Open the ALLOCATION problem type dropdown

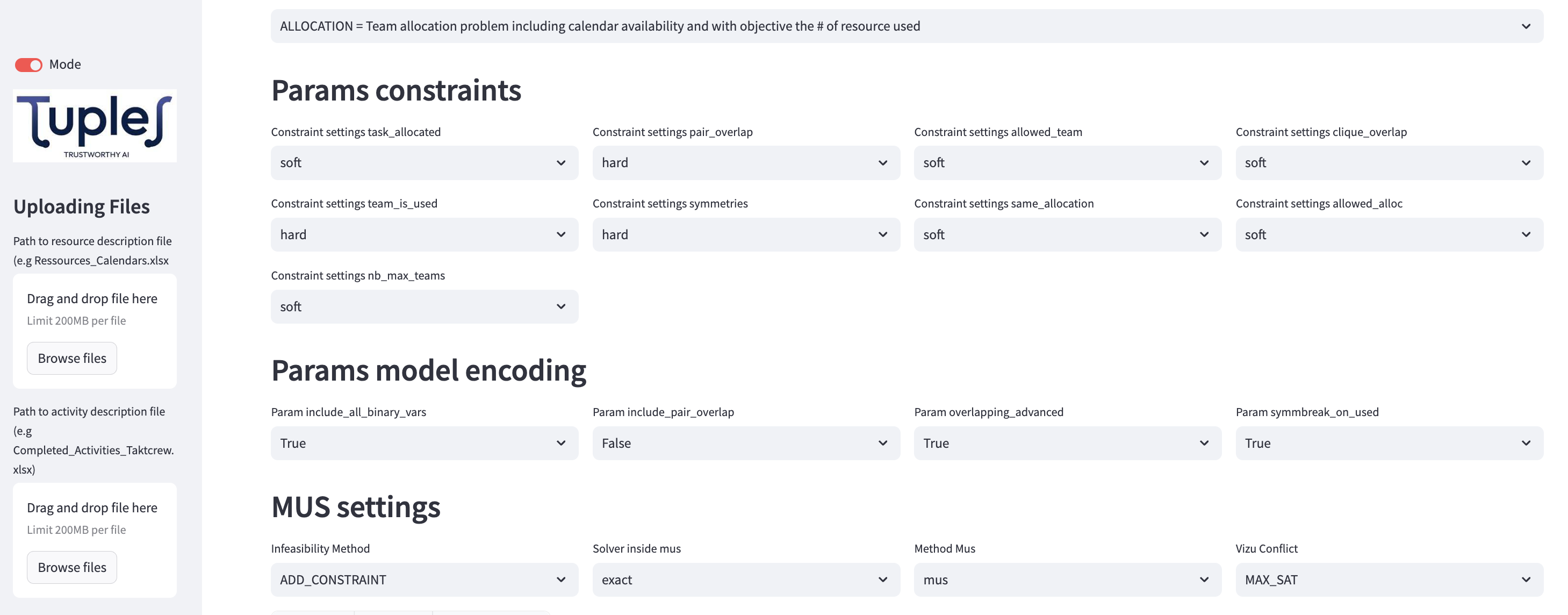coord(907,26)
